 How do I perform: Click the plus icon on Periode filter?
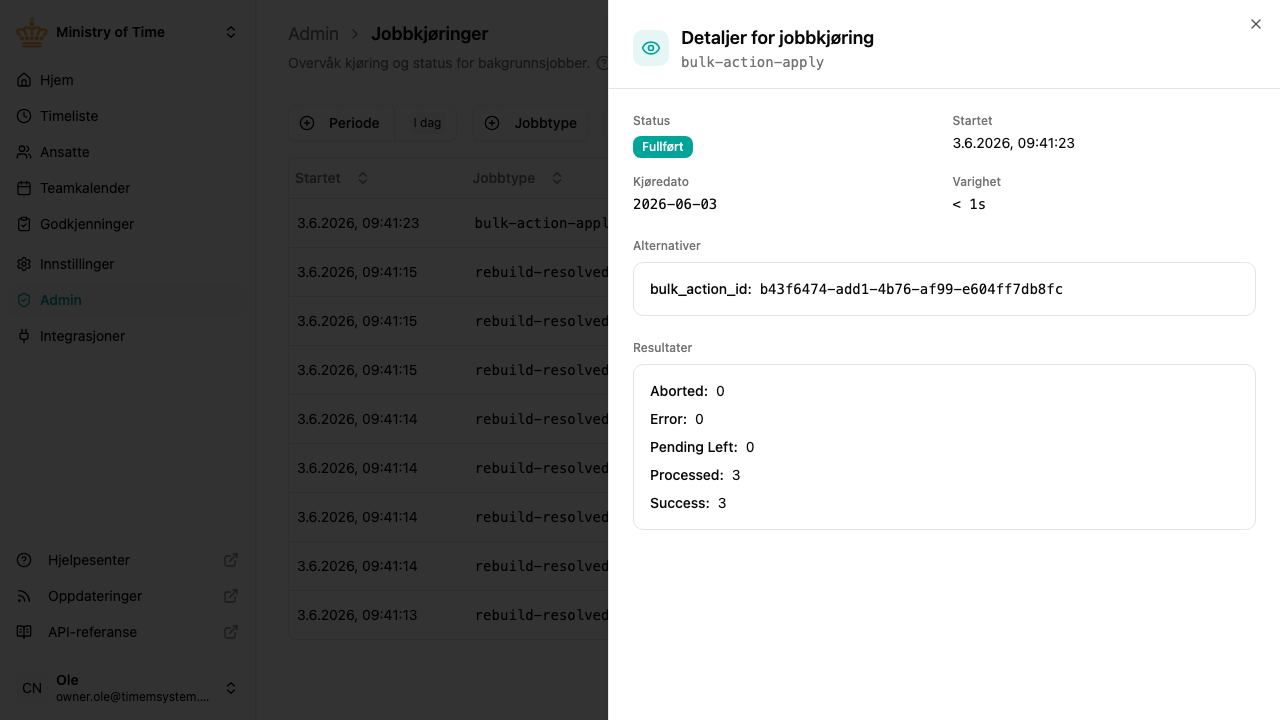tap(307, 123)
